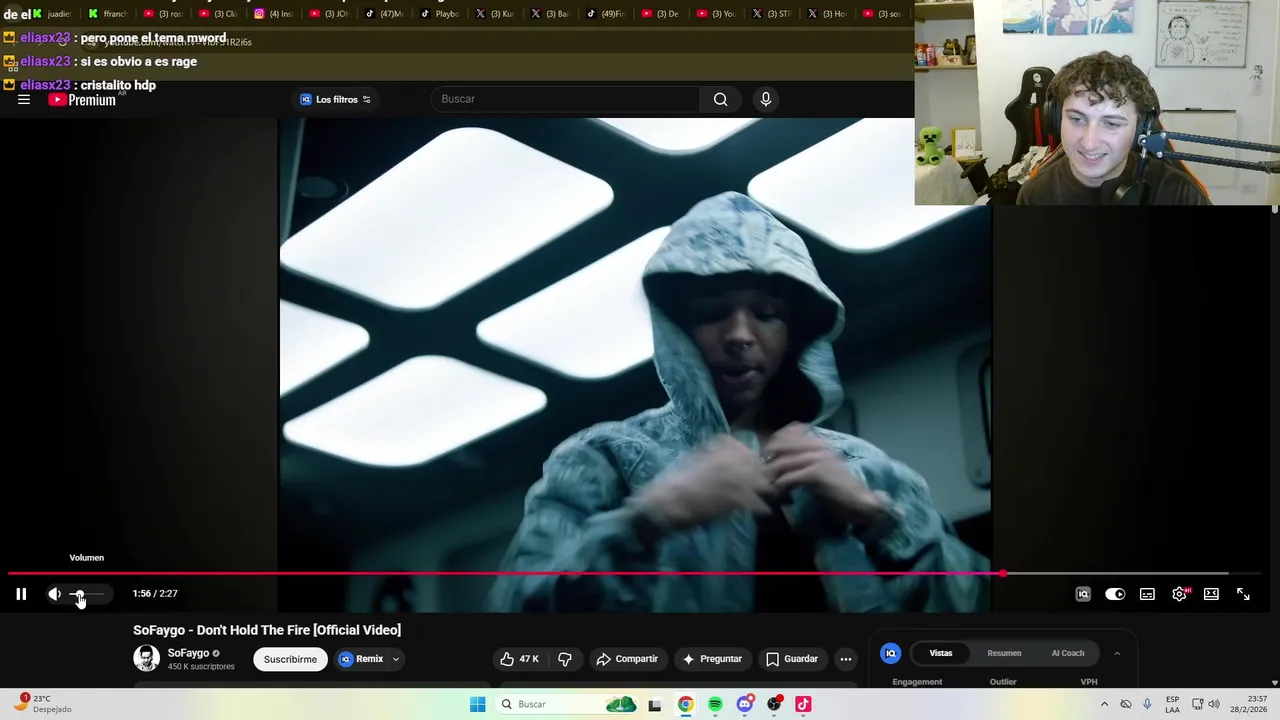
Task: Save the video with Guardar
Action: click(792, 659)
